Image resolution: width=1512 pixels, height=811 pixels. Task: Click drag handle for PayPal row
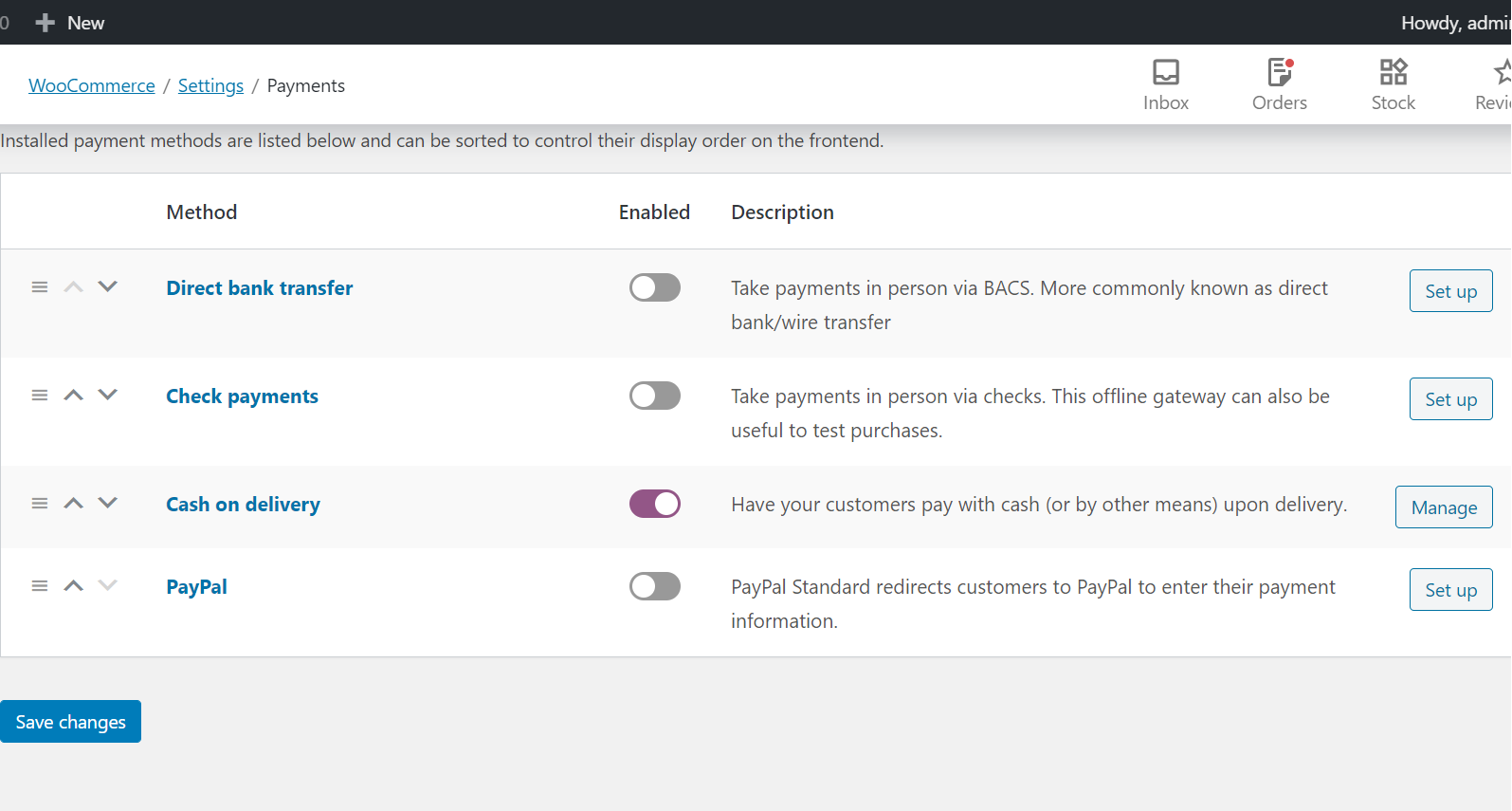point(40,586)
